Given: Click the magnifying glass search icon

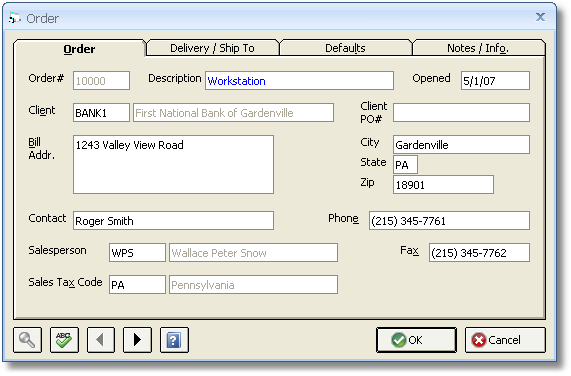Looking at the screenshot, I should (x=28, y=340).
